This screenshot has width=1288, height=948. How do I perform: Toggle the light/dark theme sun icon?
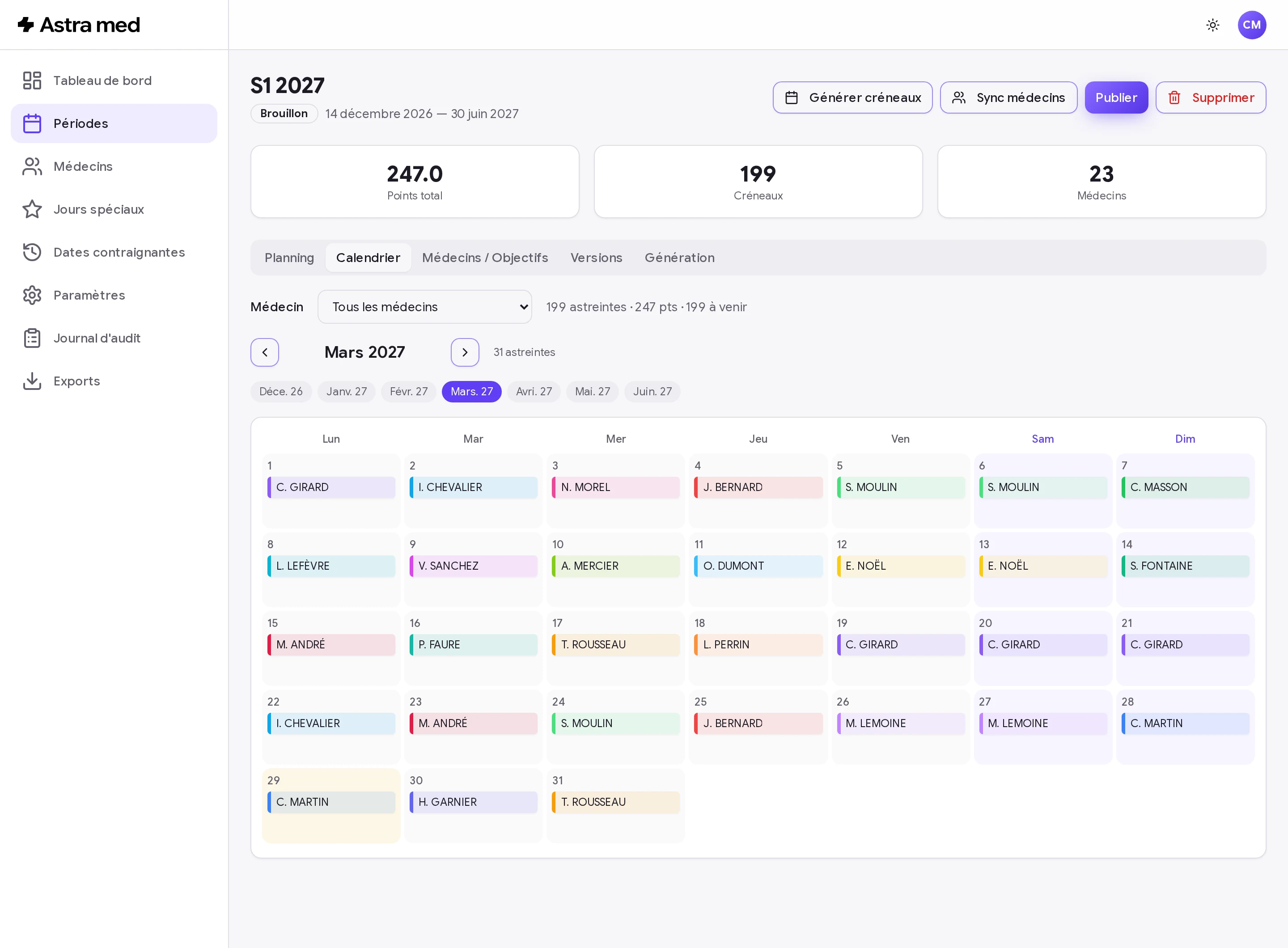click(1212, 25)
